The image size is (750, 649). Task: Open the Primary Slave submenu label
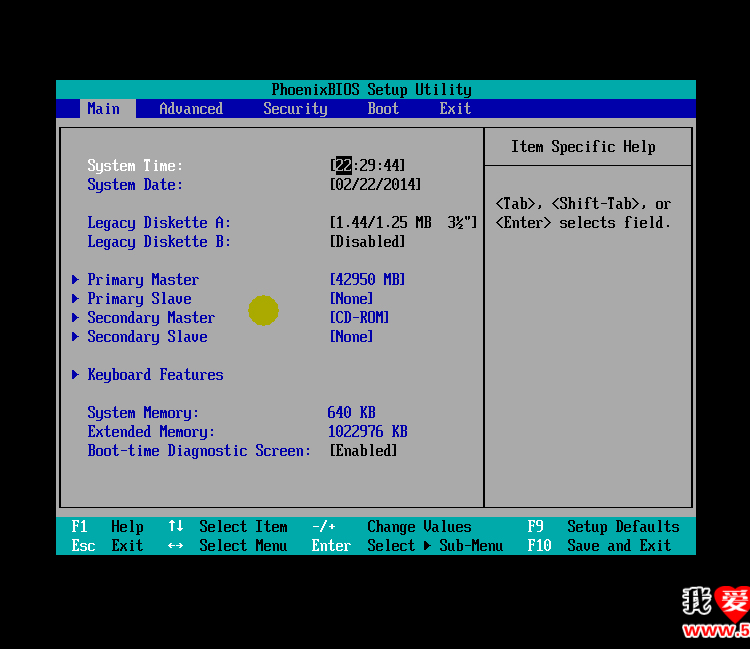(139, 299)
